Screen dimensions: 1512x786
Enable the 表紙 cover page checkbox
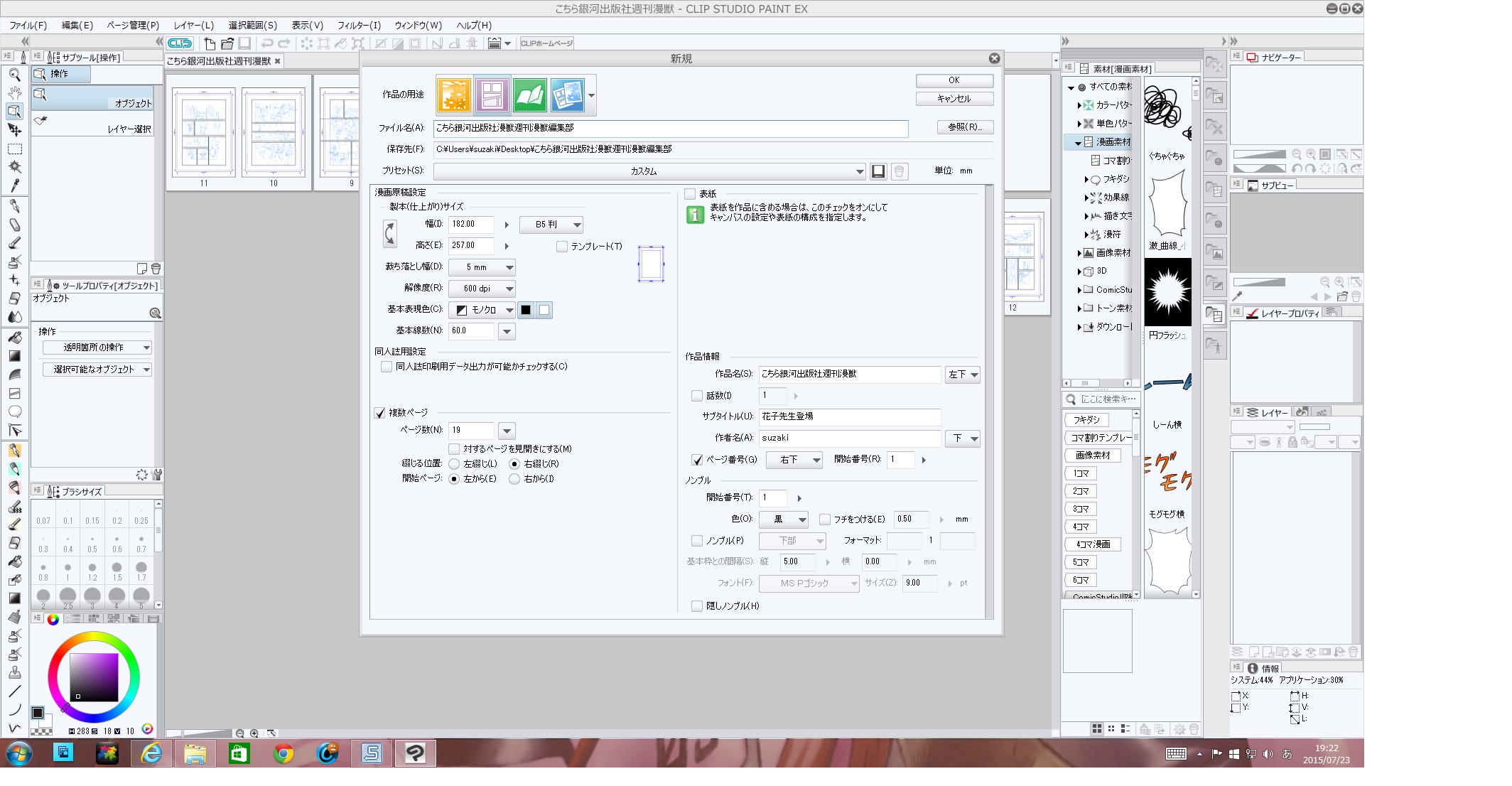(x=690, y=194)
